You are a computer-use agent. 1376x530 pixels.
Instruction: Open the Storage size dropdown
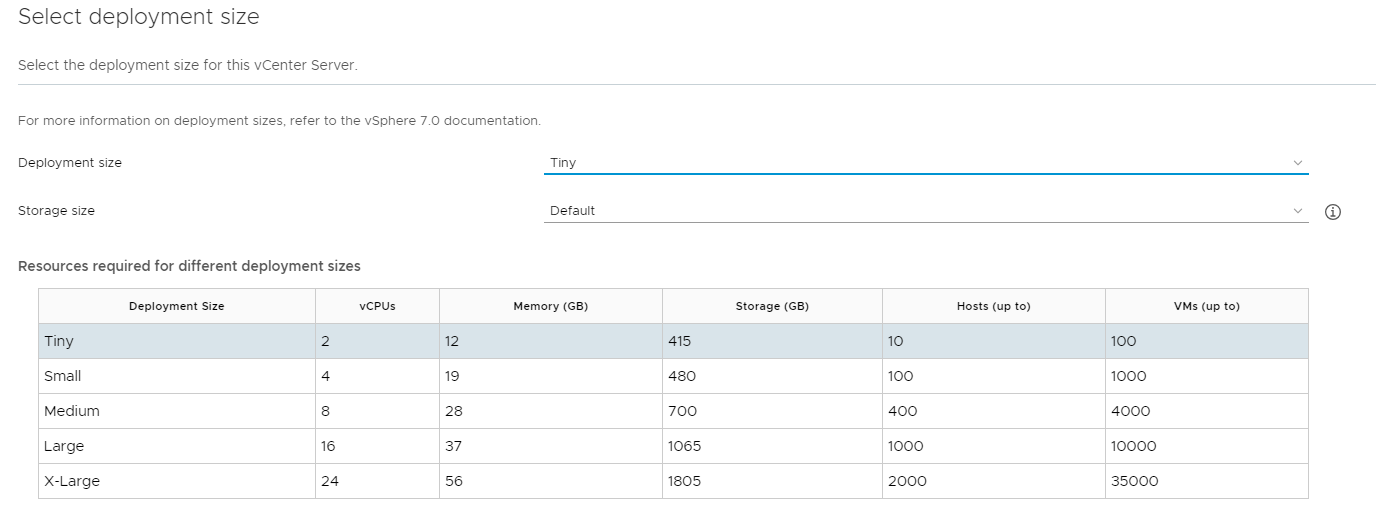[x=926, y=211]
